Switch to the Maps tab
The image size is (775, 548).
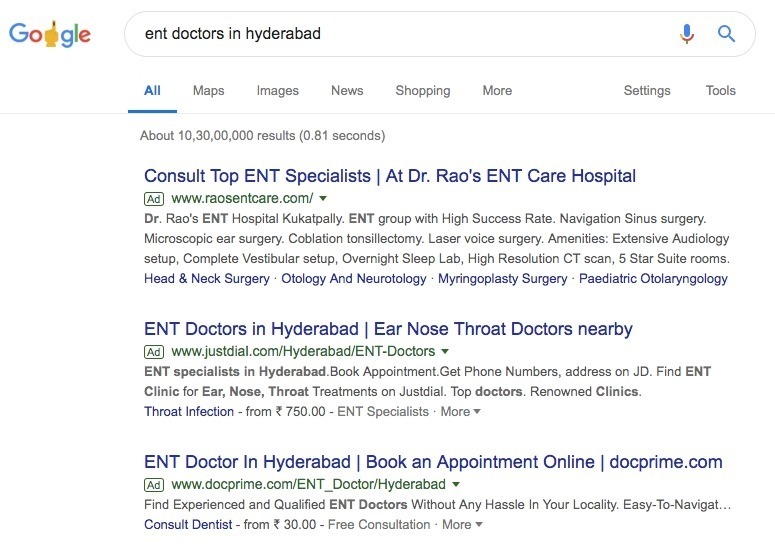(209, 91)
